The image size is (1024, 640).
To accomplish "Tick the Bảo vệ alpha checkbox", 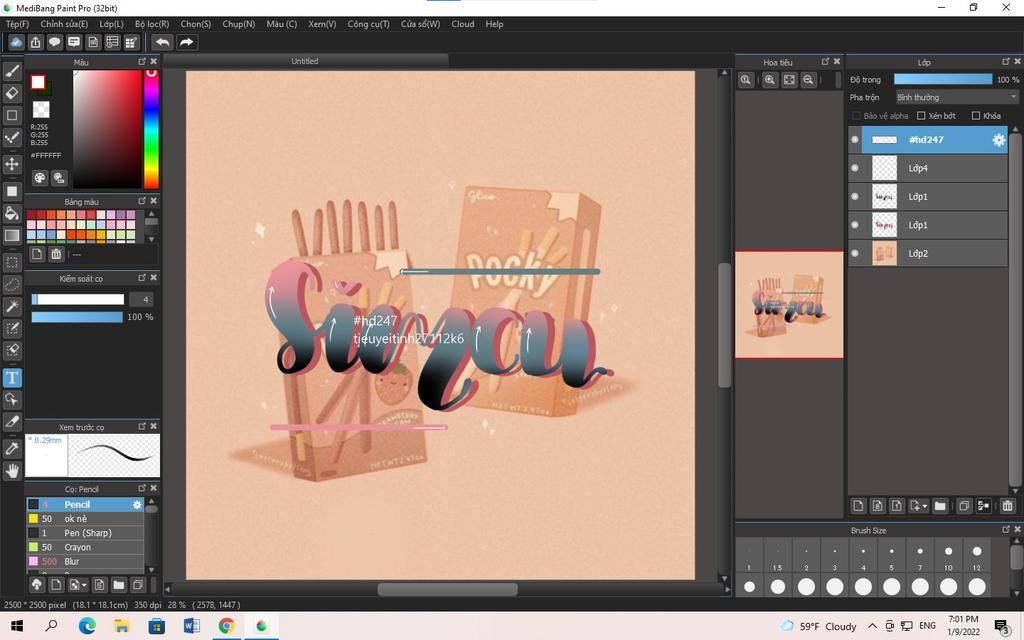I will [x=856, y=116].
